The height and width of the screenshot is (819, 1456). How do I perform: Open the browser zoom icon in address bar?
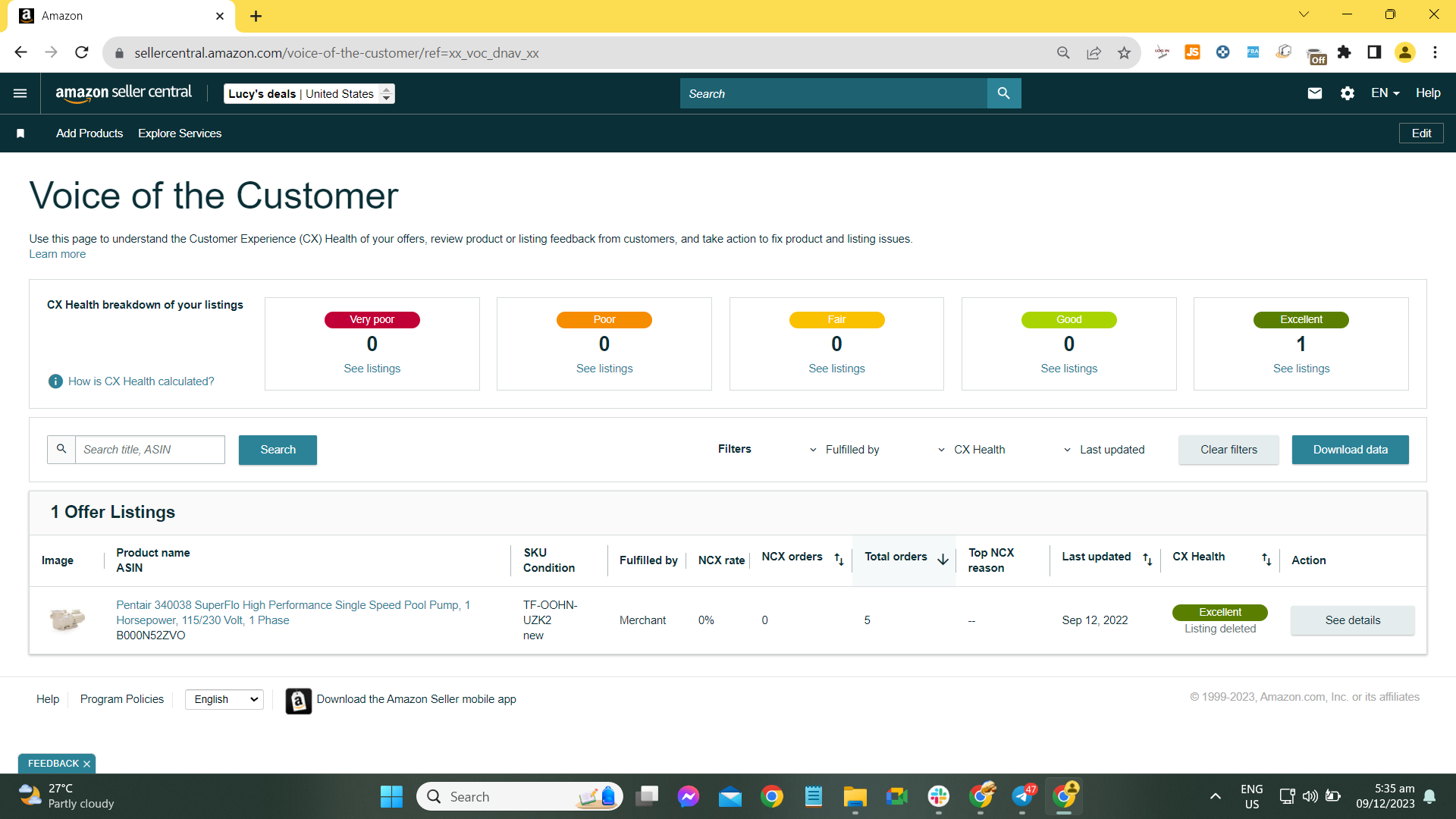pyautogui.click(x=1063, y=52)
